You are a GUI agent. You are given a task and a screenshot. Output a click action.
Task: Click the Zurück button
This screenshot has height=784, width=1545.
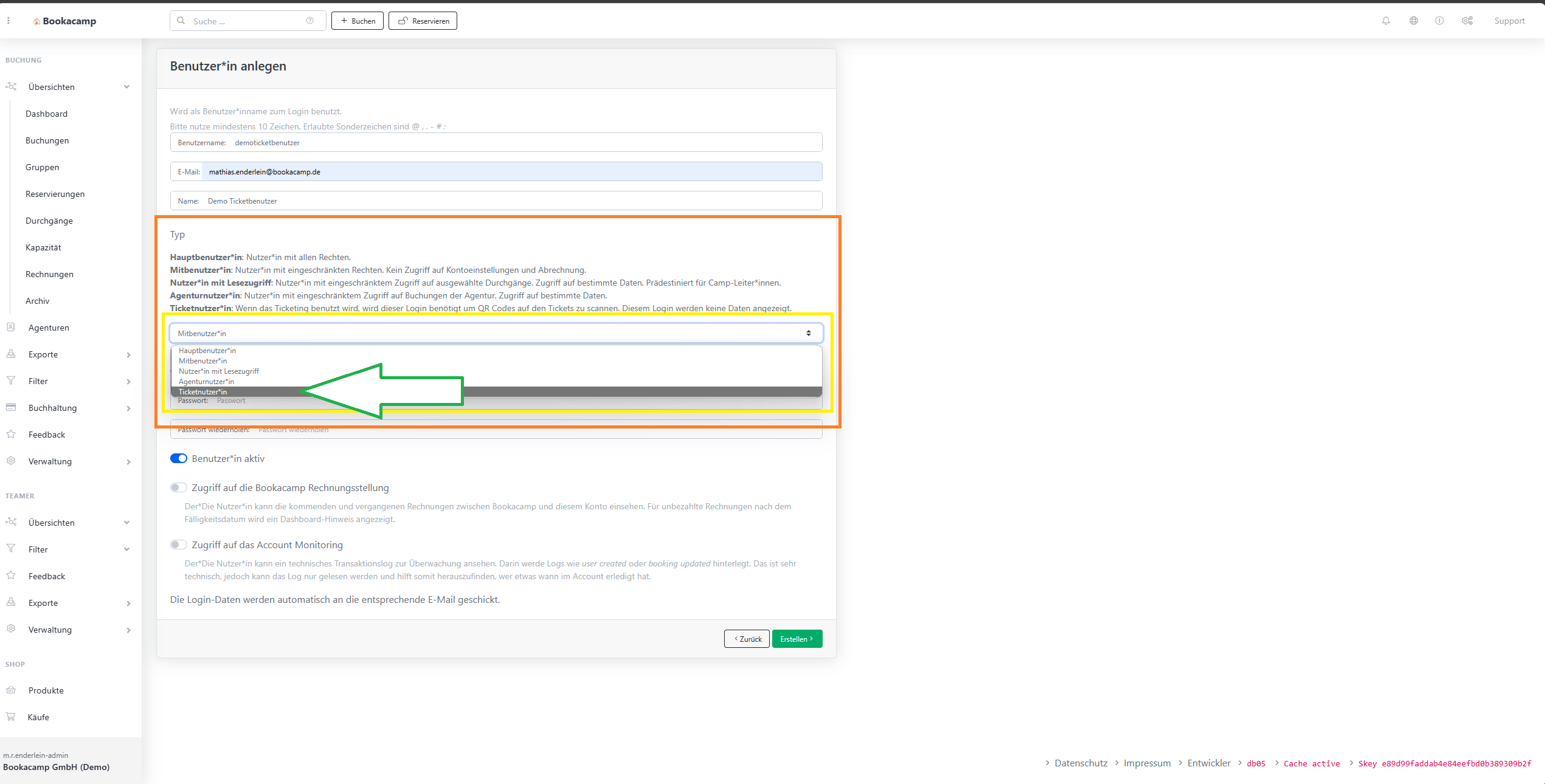(747, 639)
